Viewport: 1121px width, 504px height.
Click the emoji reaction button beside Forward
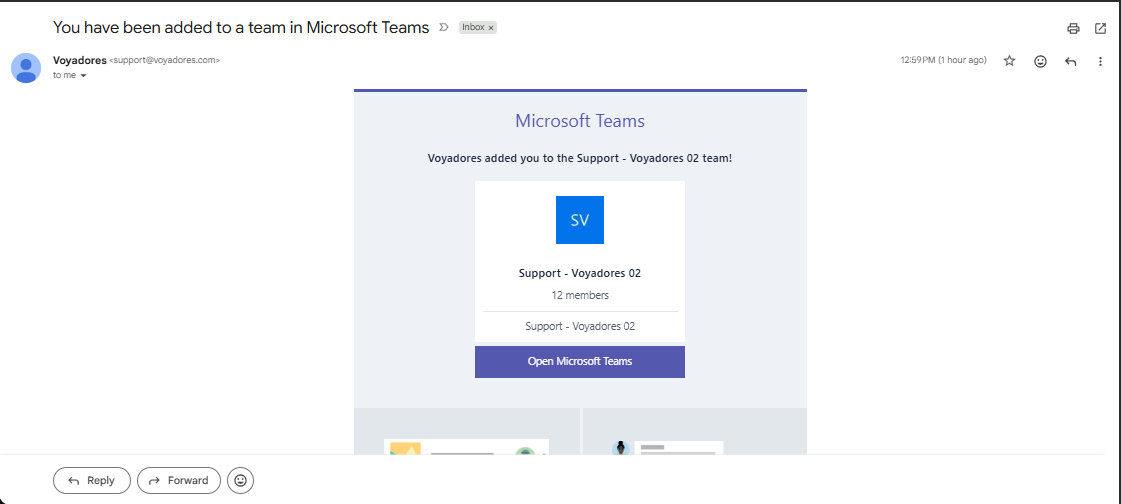[x=240, y=480]
